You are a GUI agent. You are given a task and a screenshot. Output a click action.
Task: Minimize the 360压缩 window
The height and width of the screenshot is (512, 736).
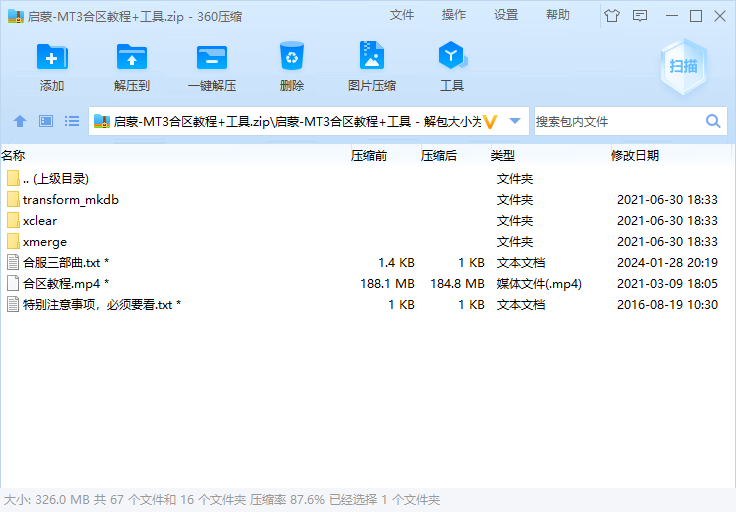(672, 16)
